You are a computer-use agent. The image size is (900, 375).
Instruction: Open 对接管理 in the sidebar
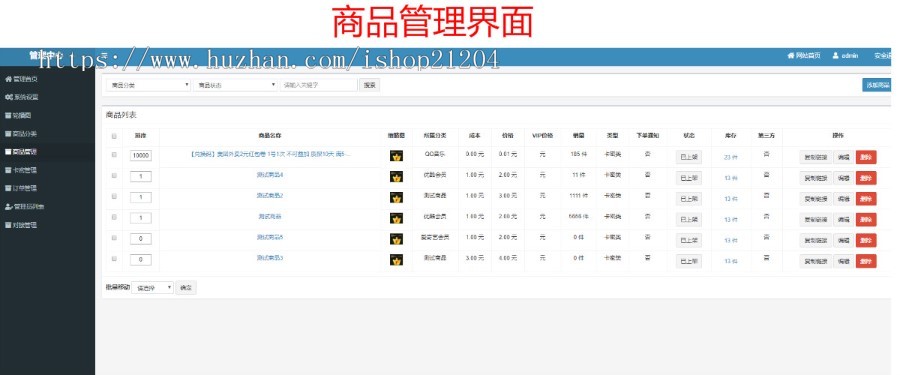(21, 225)
